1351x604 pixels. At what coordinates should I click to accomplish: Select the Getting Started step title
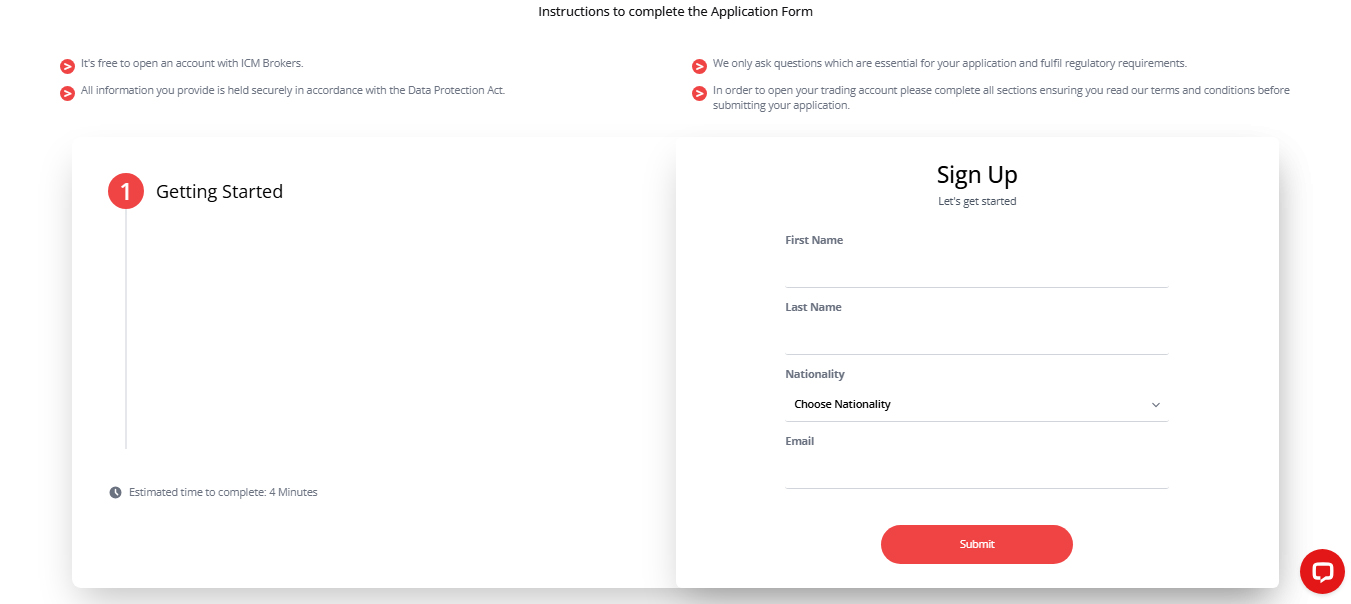click(x=219, y=192)
